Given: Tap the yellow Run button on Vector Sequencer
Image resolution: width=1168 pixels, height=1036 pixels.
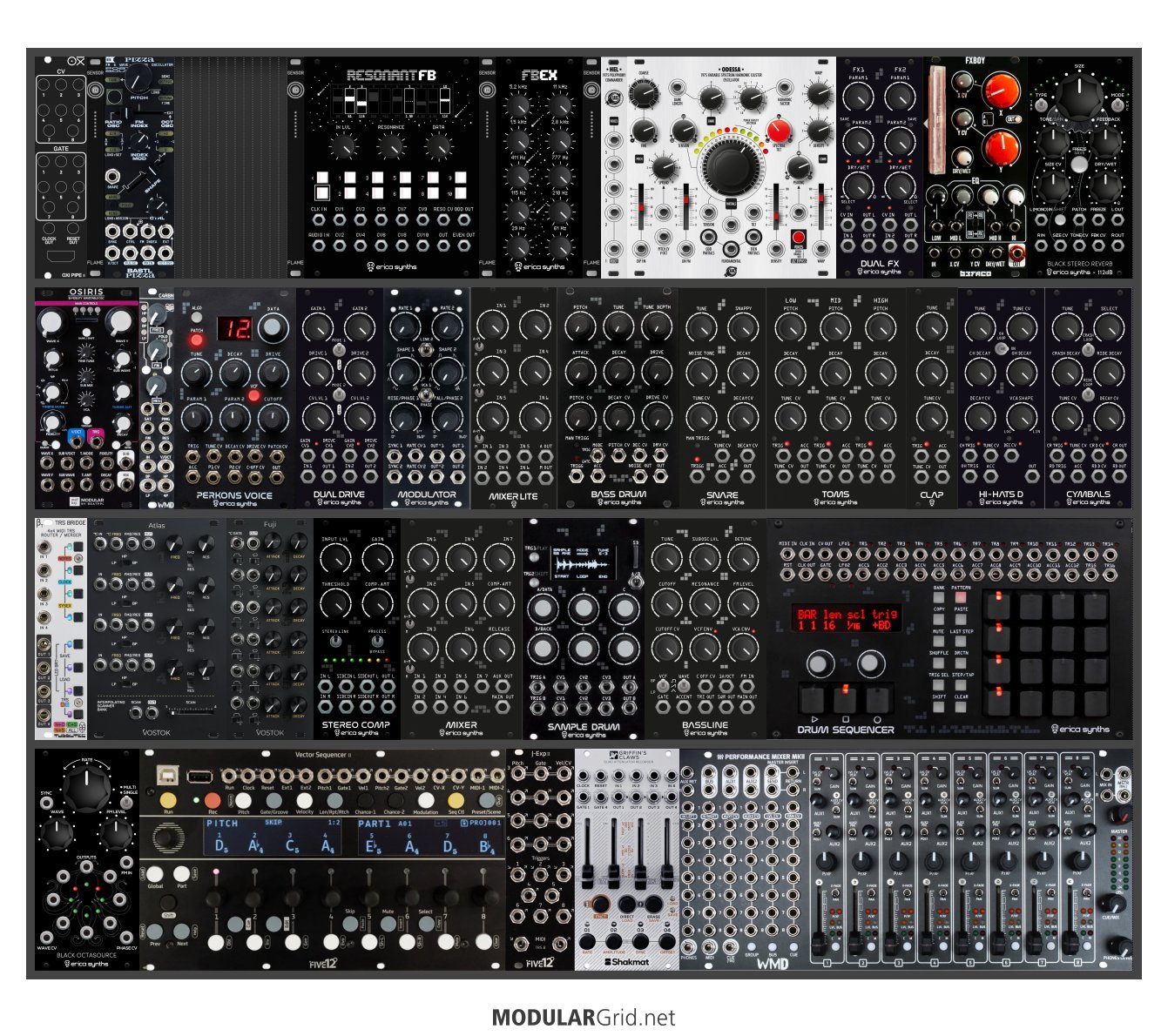Looking at the screenshot, I should click(x=168, y=799).
